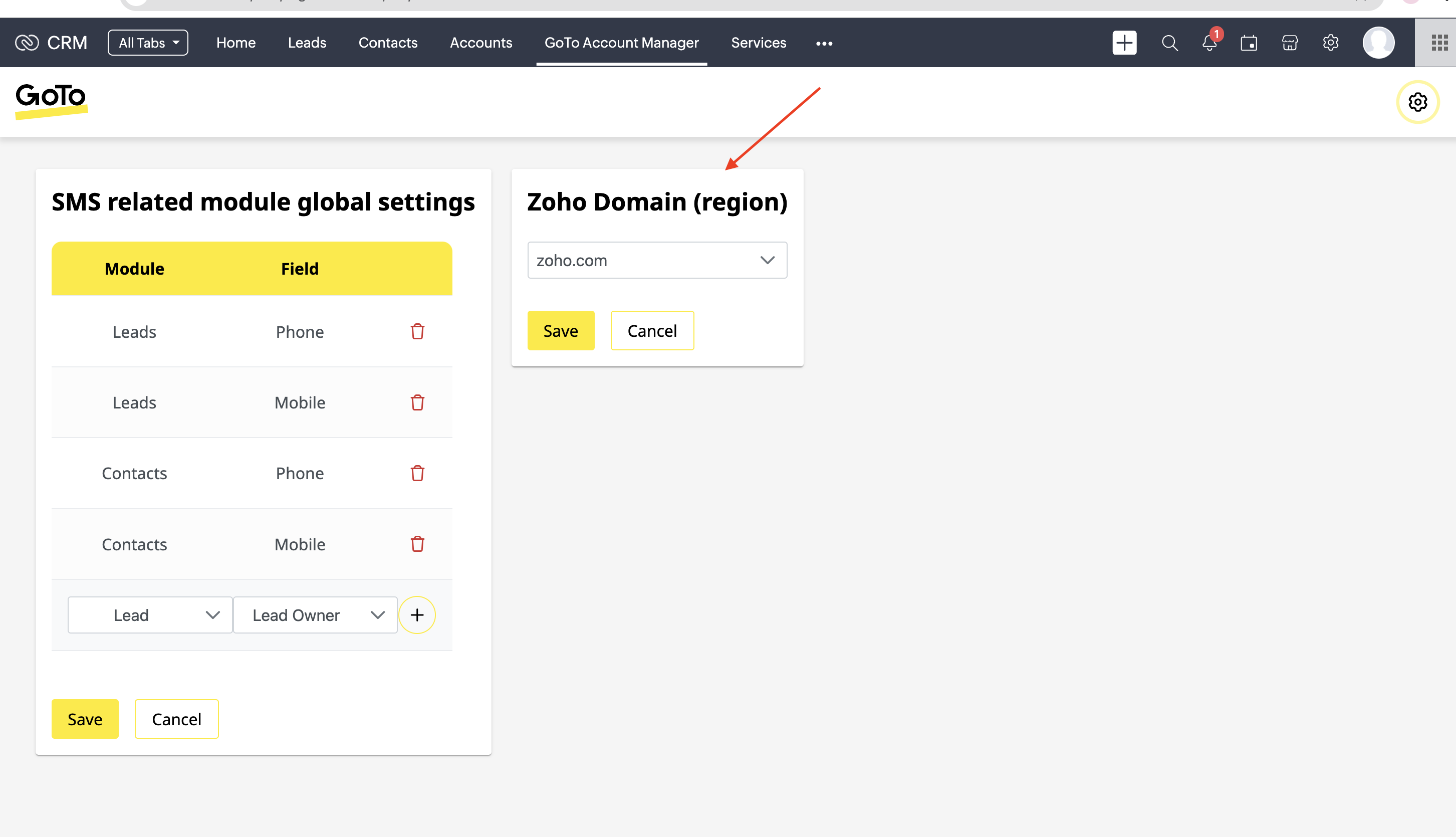The width and height of the screenshot is (1456, 837).
Task: Open the Zoho apps grid launcher
Action: coord(1439,43)
